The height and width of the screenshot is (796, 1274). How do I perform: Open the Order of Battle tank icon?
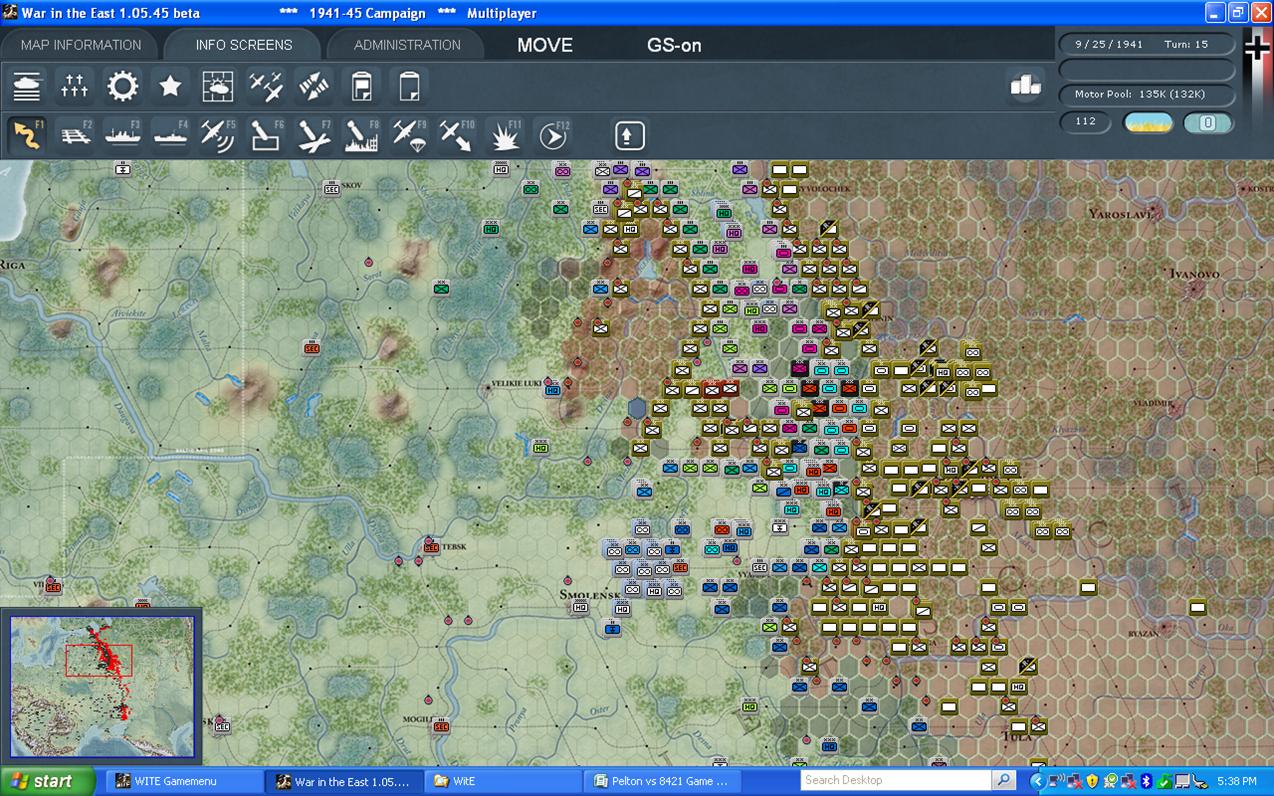pos(27,87)
